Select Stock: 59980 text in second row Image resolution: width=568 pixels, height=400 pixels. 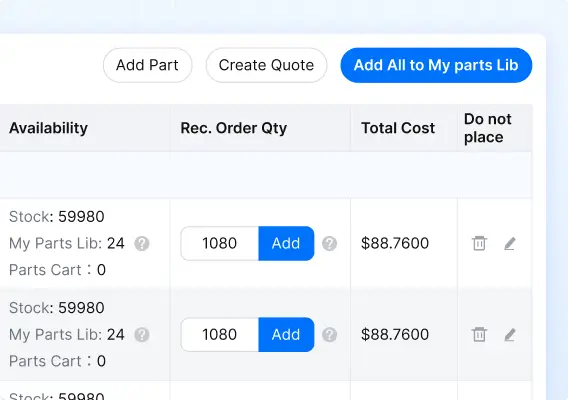tap(57, 308)
